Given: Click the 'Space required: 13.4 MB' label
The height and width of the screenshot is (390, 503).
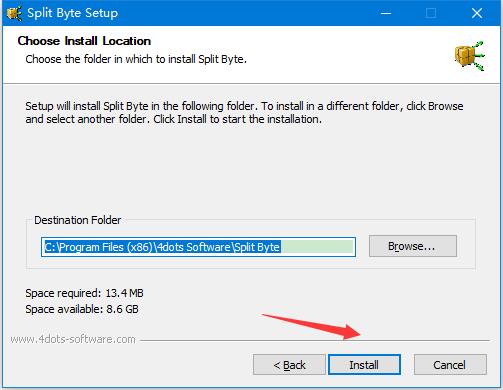Looking at the screenshot, I should (84, 293).
